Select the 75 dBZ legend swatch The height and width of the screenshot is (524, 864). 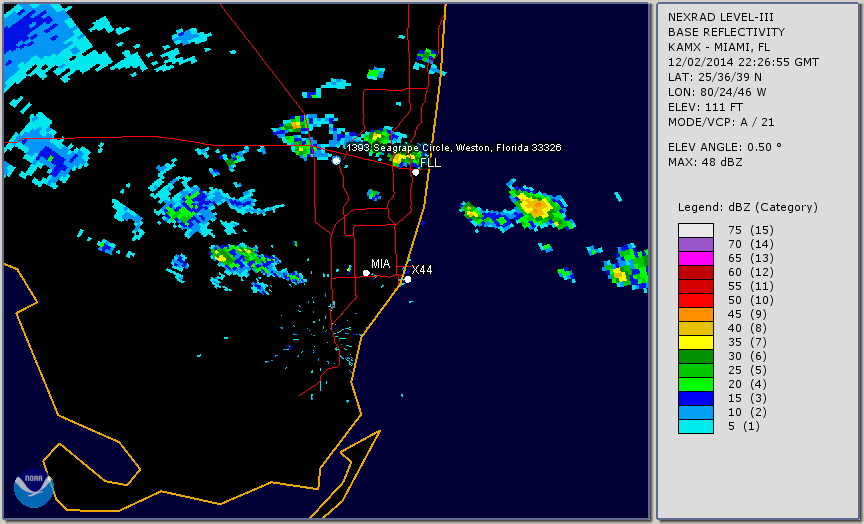click(x=696, y=230)
